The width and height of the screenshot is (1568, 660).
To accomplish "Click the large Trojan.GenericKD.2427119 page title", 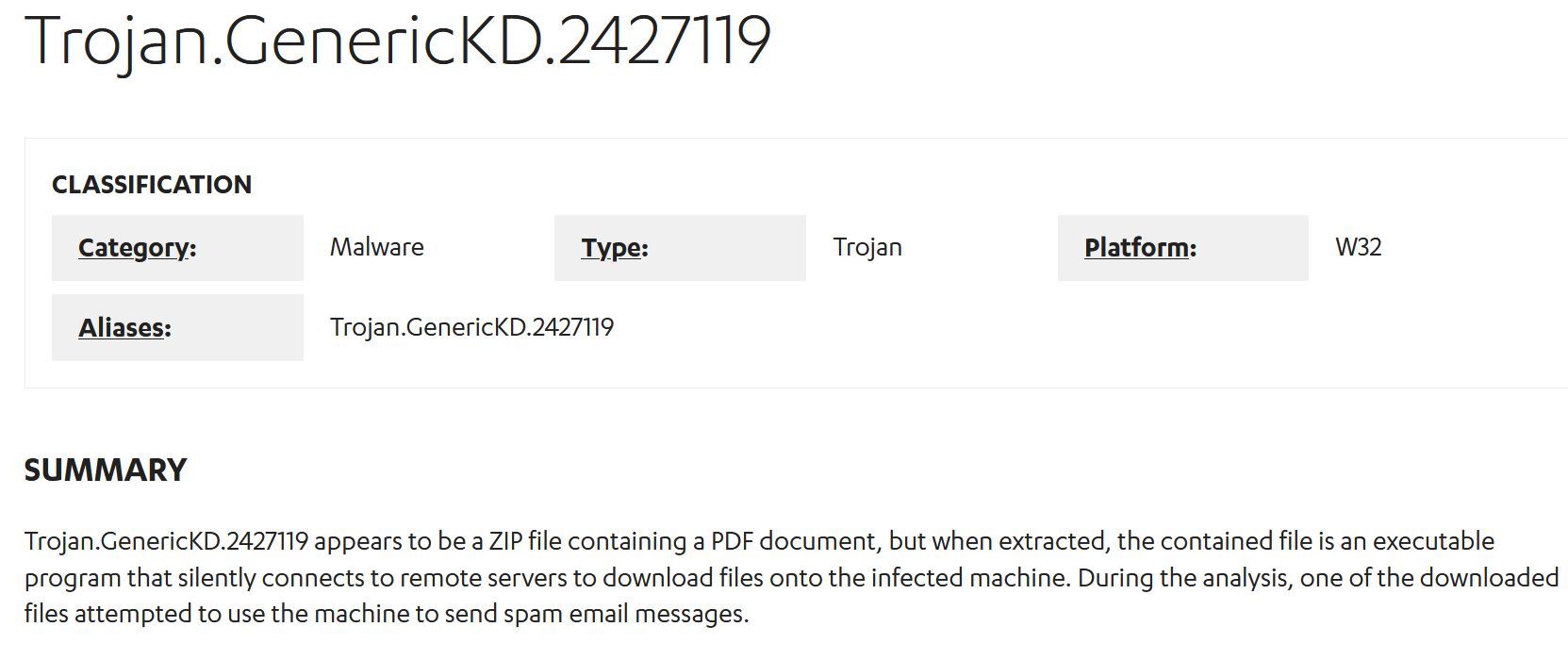I will pos(398,41).
